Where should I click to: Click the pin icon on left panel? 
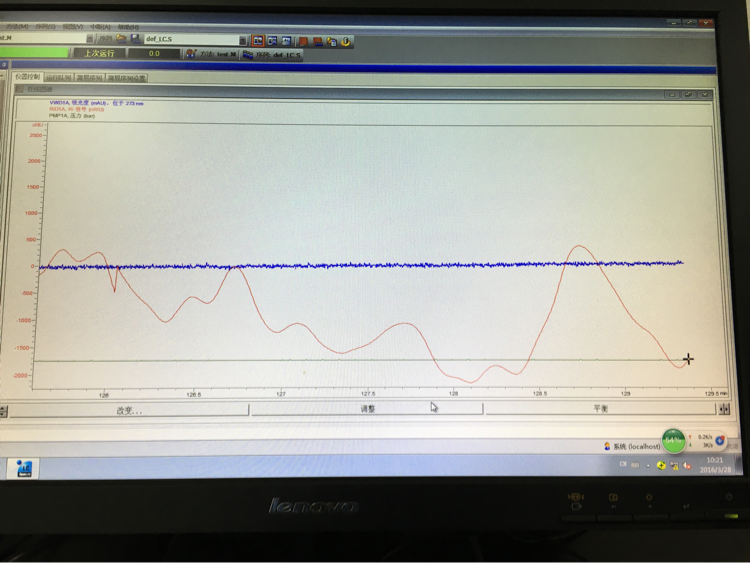click(x=3, y=65)
